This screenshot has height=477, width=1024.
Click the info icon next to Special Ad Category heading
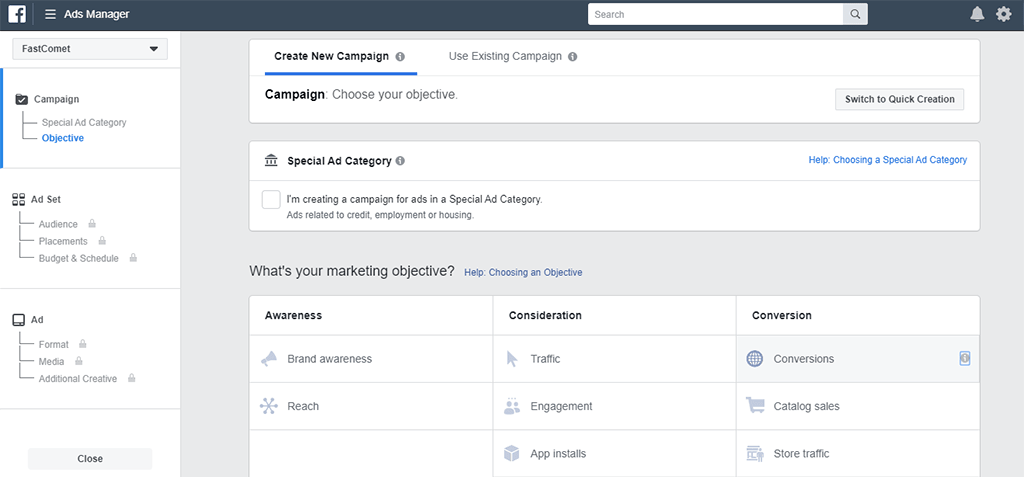400,161
